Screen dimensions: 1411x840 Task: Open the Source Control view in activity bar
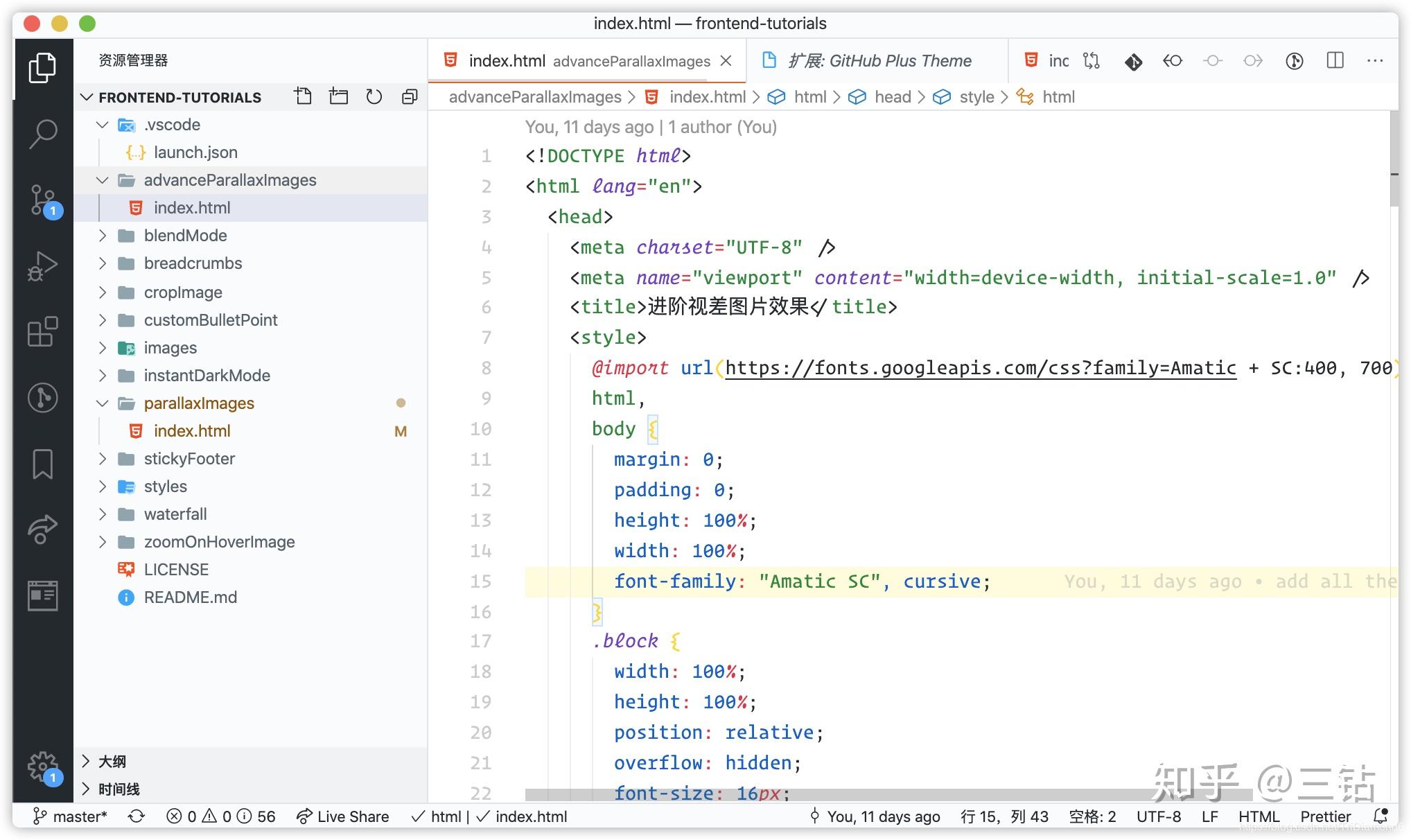(43, 200)
